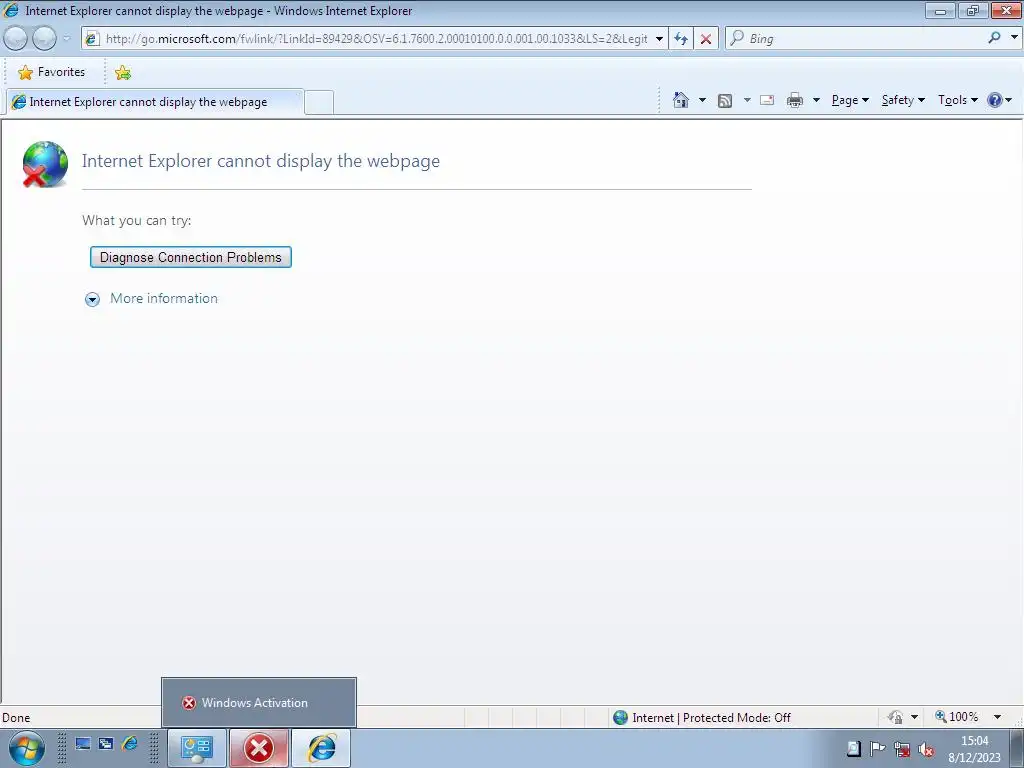
Task: Open the search provider dropdown arrow
Action: tap(1014, 38)
